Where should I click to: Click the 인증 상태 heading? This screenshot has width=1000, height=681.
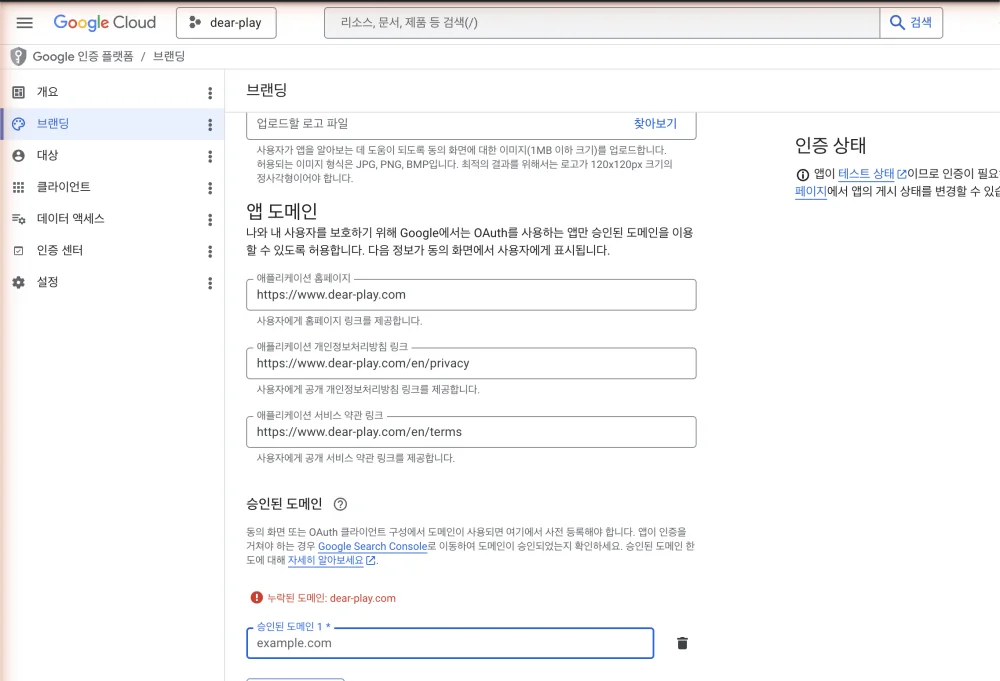(830, 145)
